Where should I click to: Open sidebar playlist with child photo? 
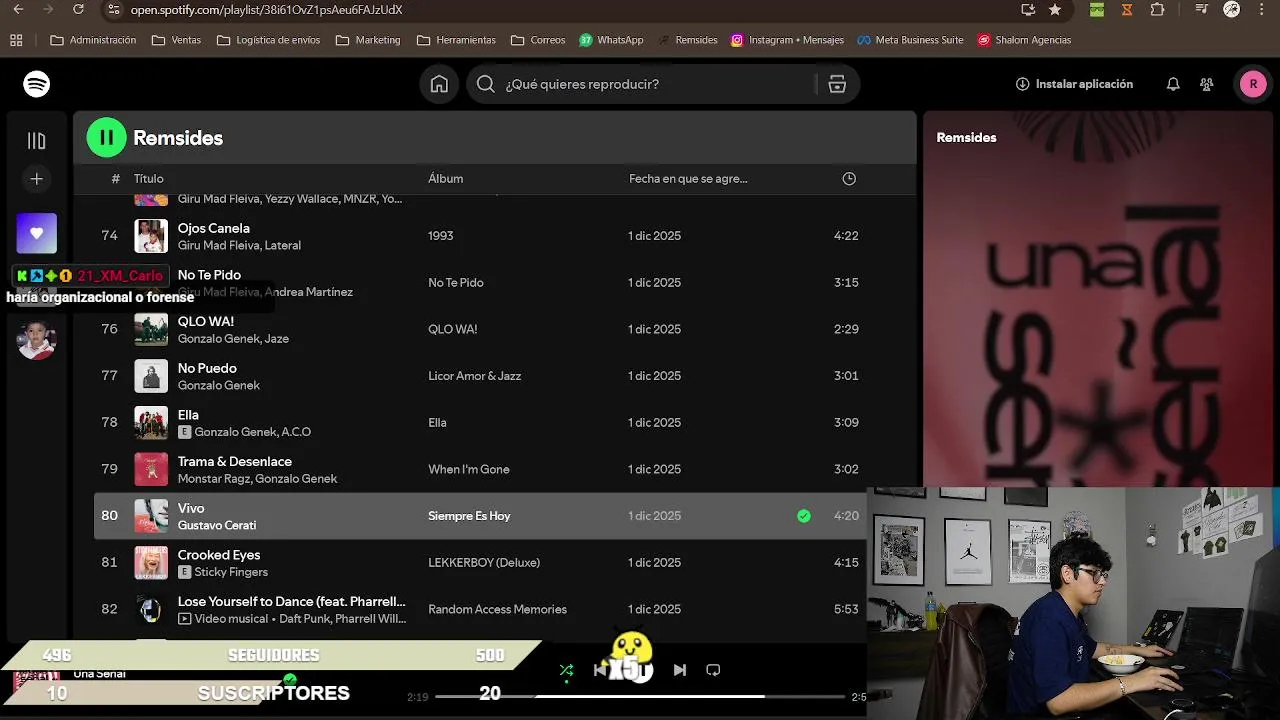pos(36,340)
